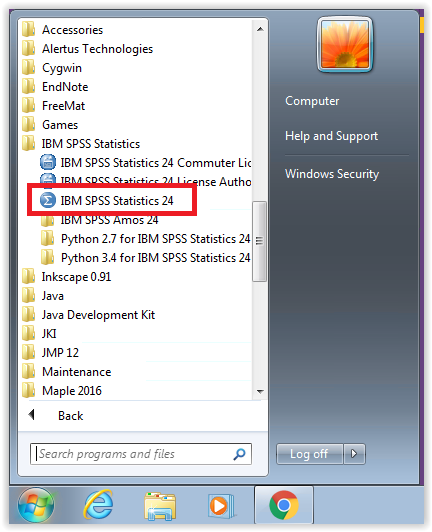Open Java Development Kit folder icon
Viewport: 432px width, 532px height.
click(29, 314)
